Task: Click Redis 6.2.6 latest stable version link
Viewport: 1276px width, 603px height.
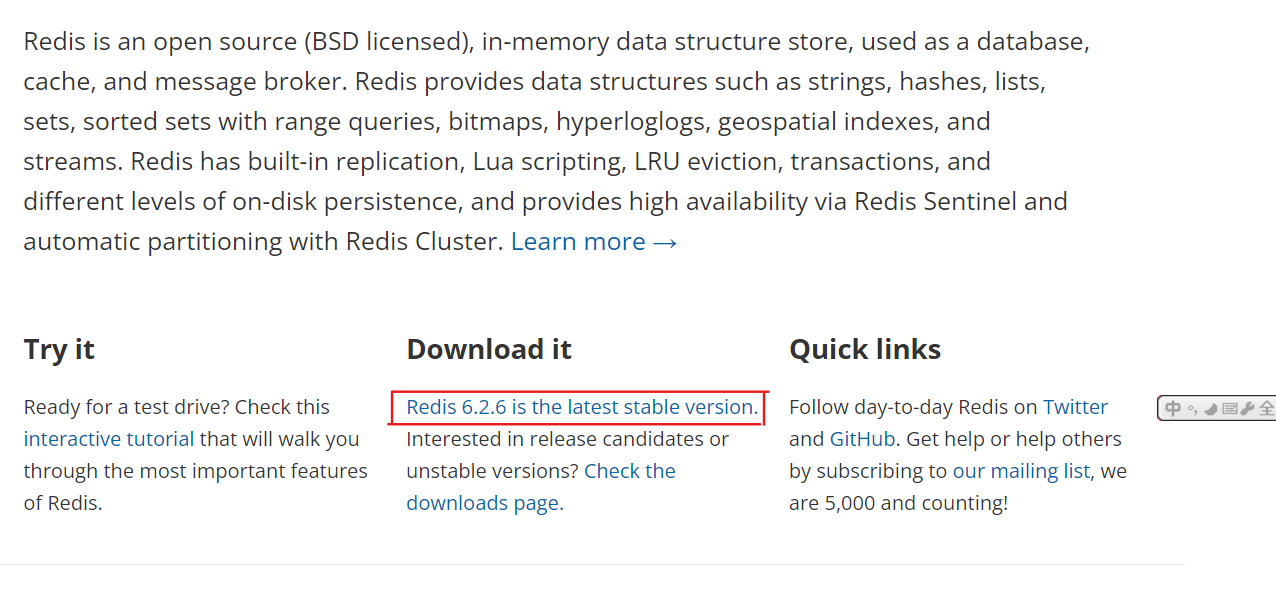Action: click(x=582, y=407)
